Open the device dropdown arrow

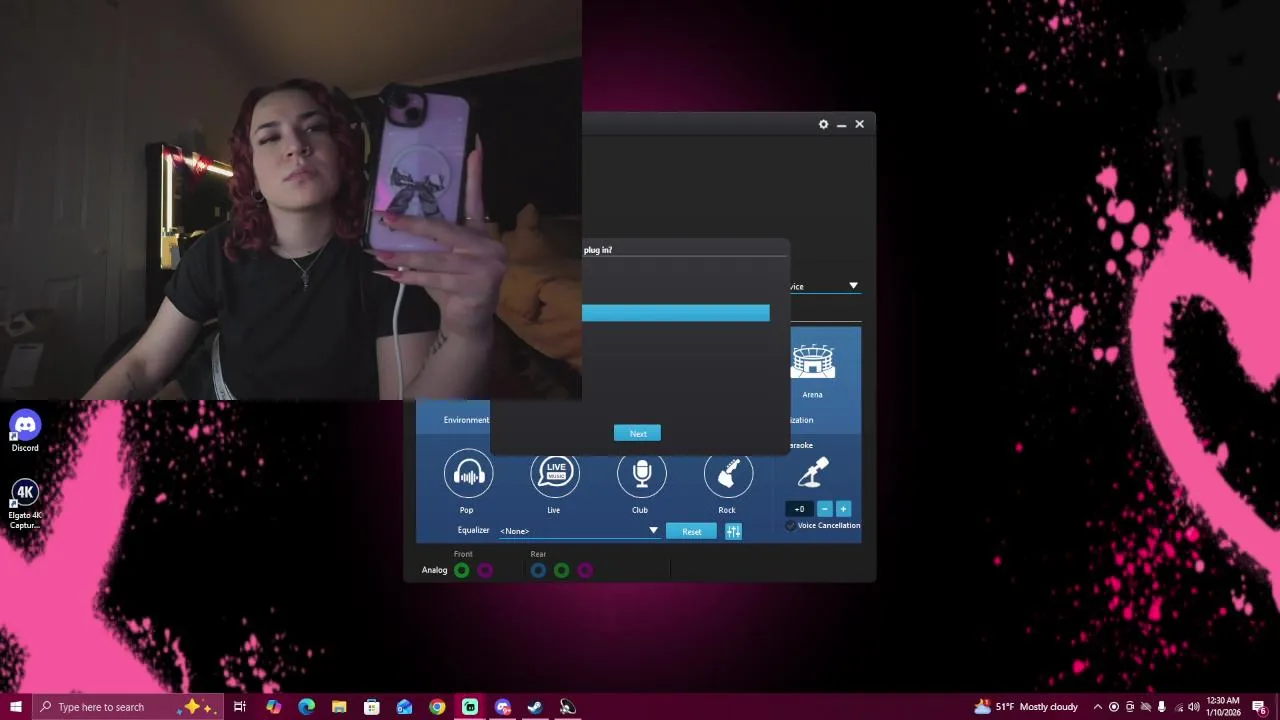click(x=853, y=286)
